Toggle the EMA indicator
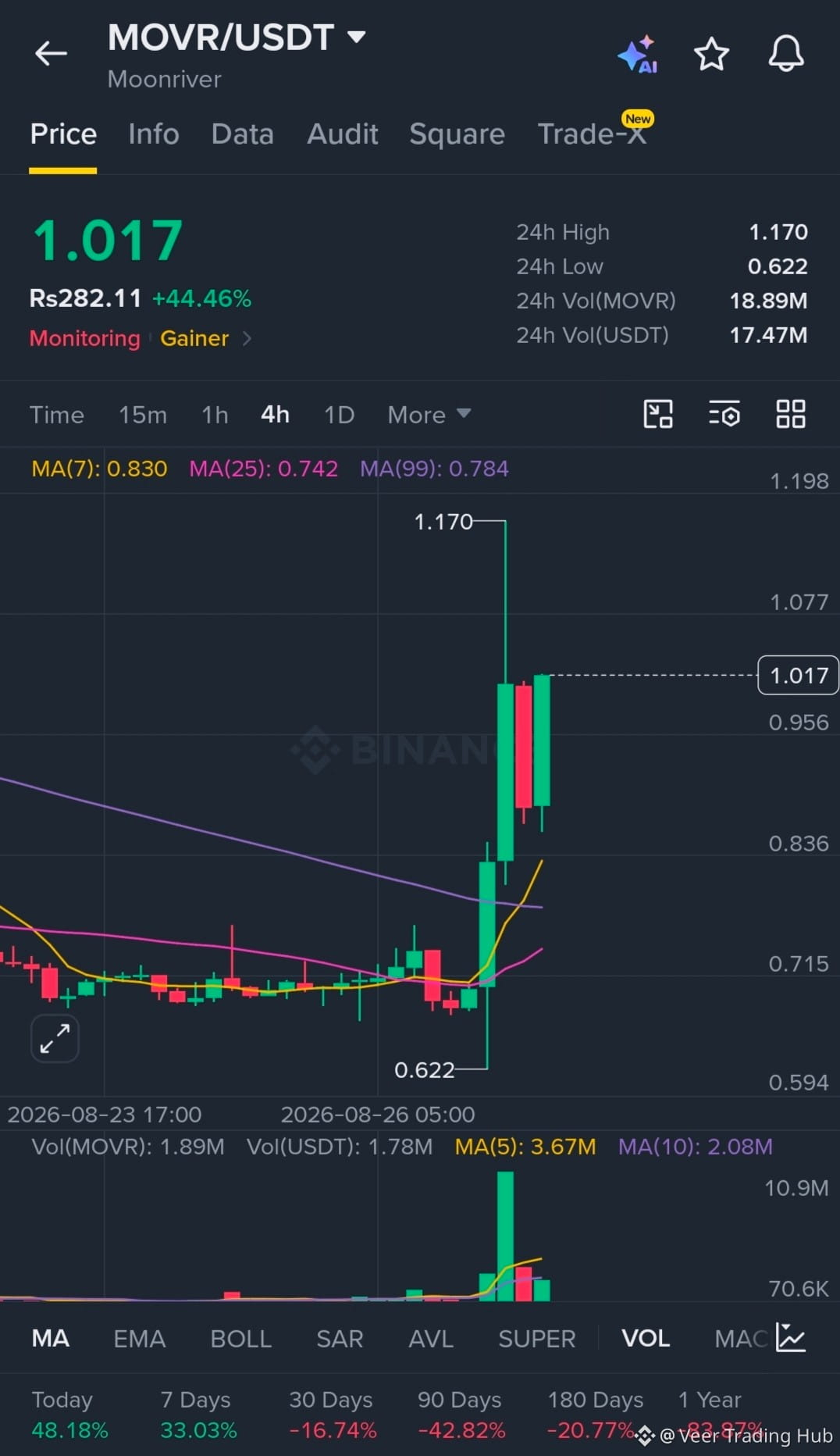Viewport: 840px width, 1456px height. pos(140,1338)
